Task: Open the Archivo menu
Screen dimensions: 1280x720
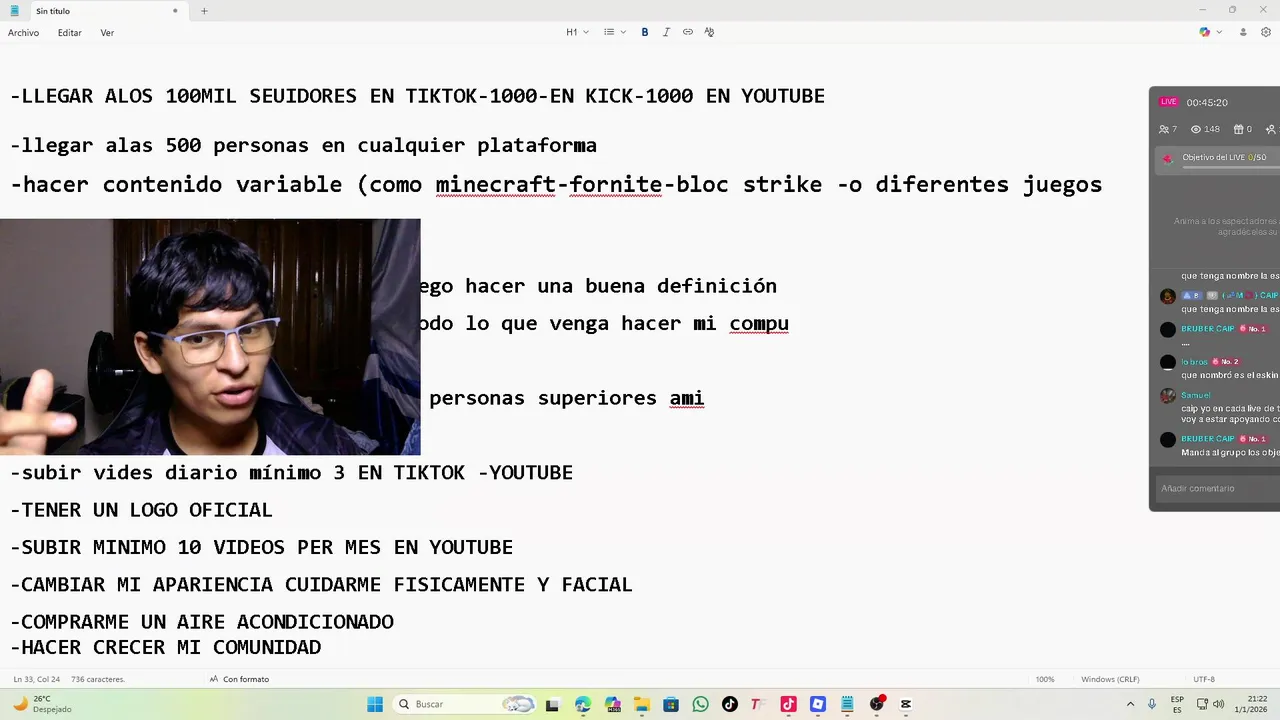Action: pyautogui.click(x=23, y=33)
